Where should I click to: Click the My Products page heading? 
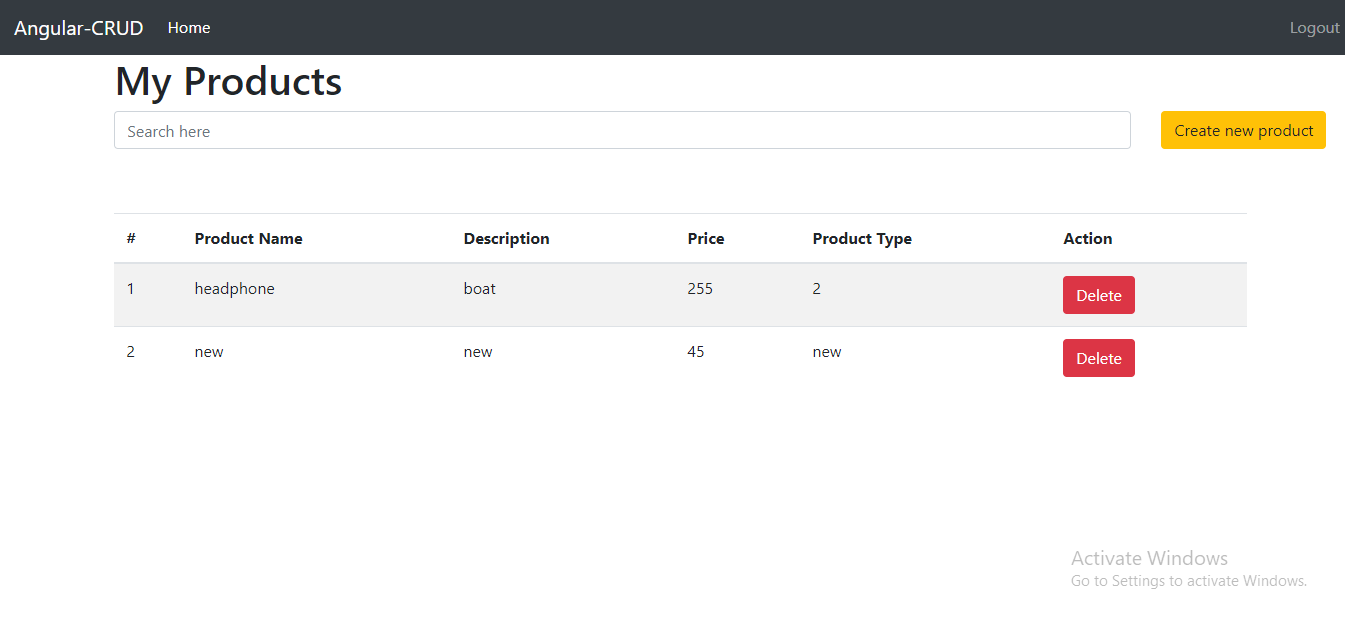coord(228,81)
